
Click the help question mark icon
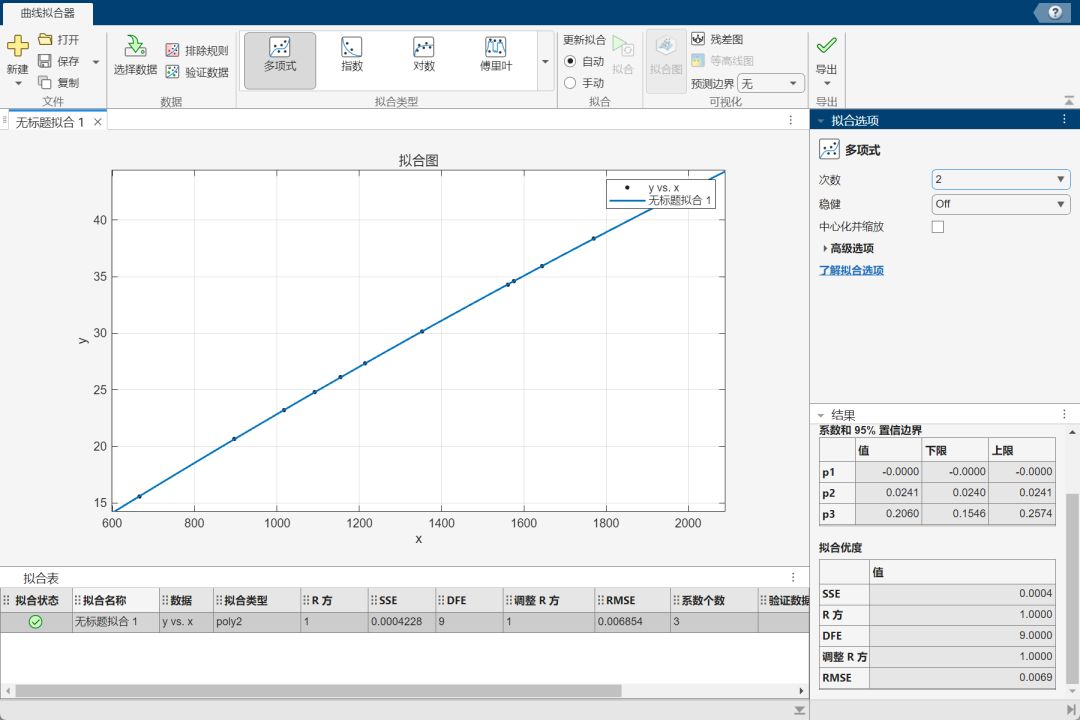[1055, 12]
